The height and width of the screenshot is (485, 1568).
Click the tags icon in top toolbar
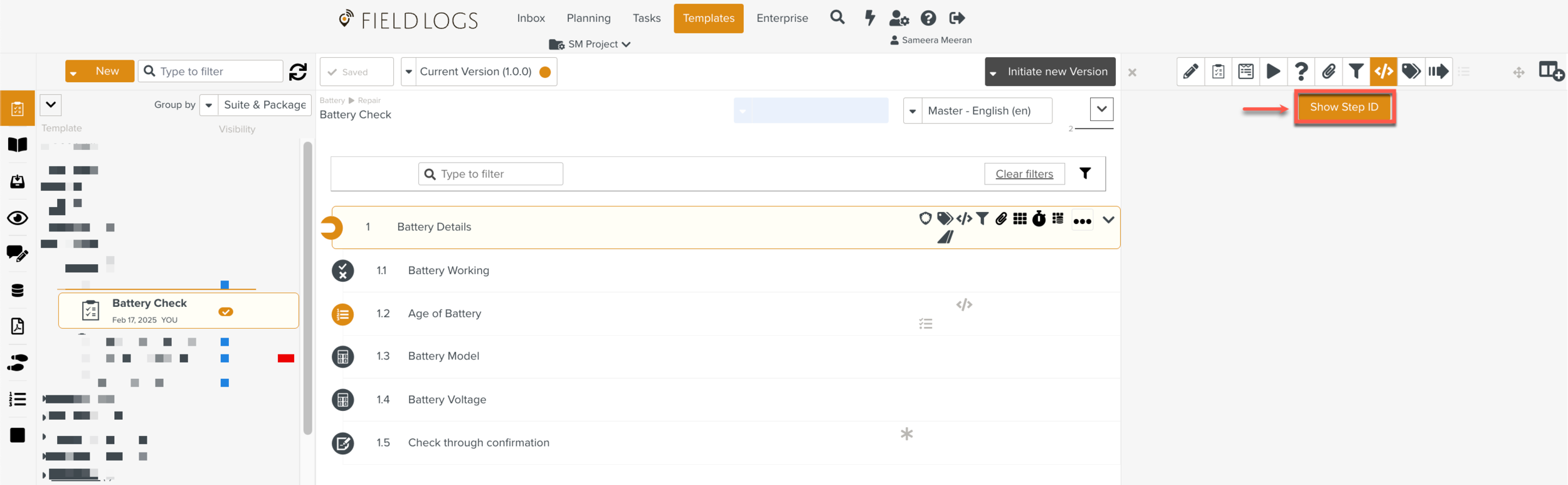1411,72
